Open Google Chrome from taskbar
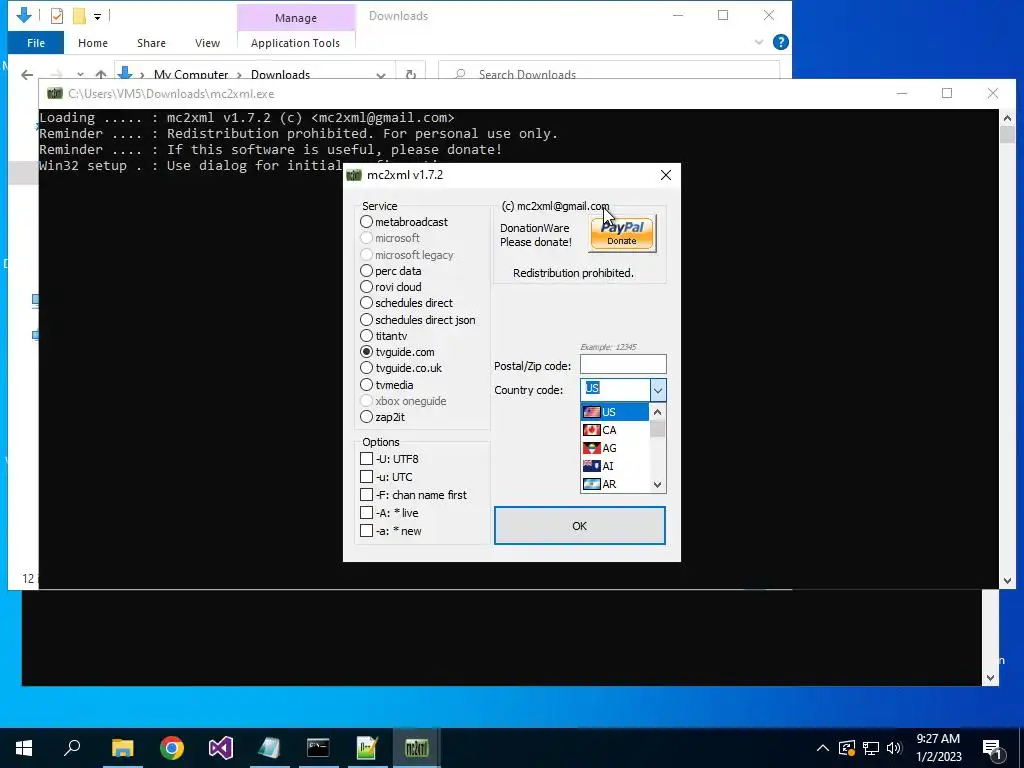This screenshot has height=768, width=1024. (172, 748)
